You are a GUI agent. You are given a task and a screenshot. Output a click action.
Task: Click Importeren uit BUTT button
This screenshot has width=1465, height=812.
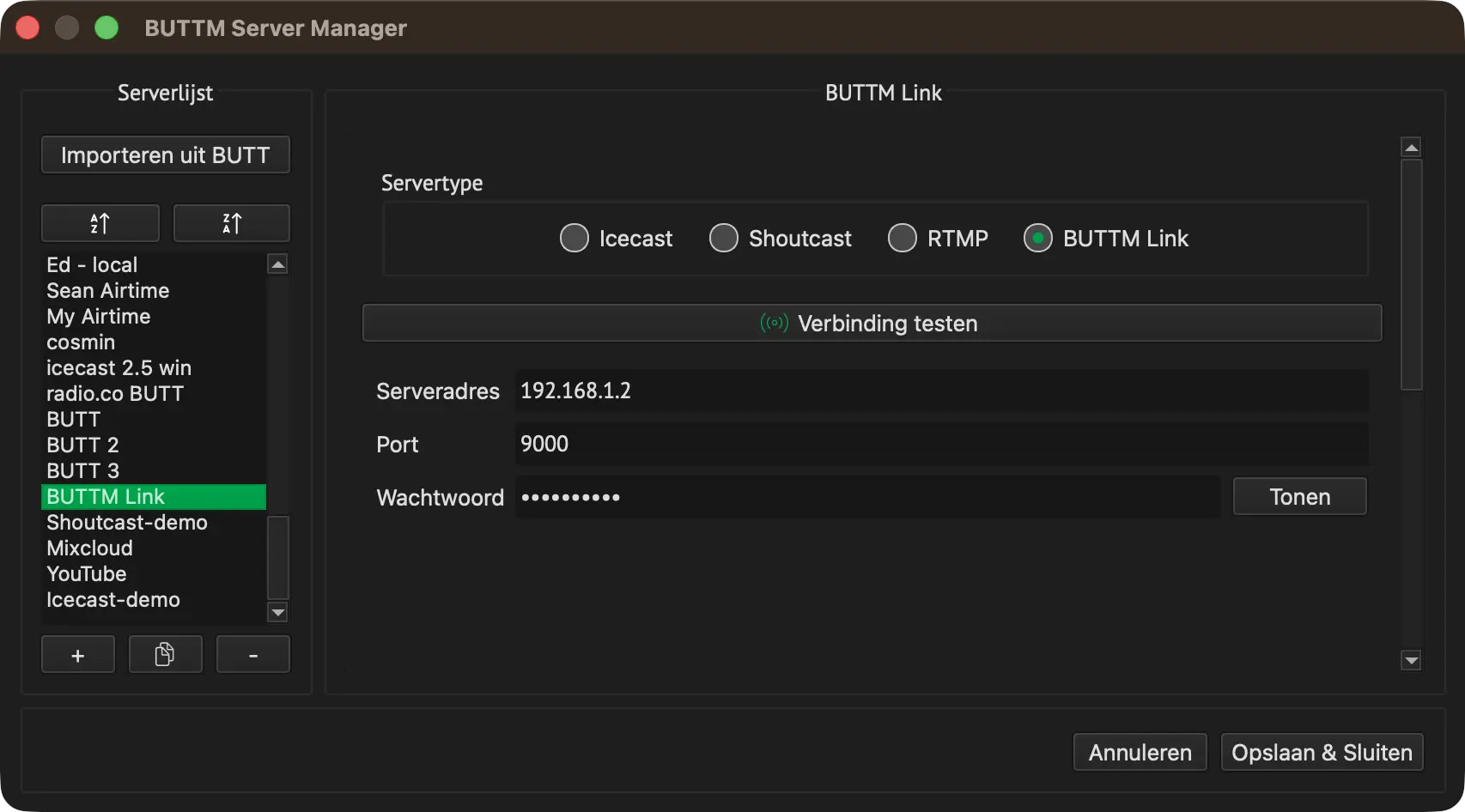coord(166,155)
